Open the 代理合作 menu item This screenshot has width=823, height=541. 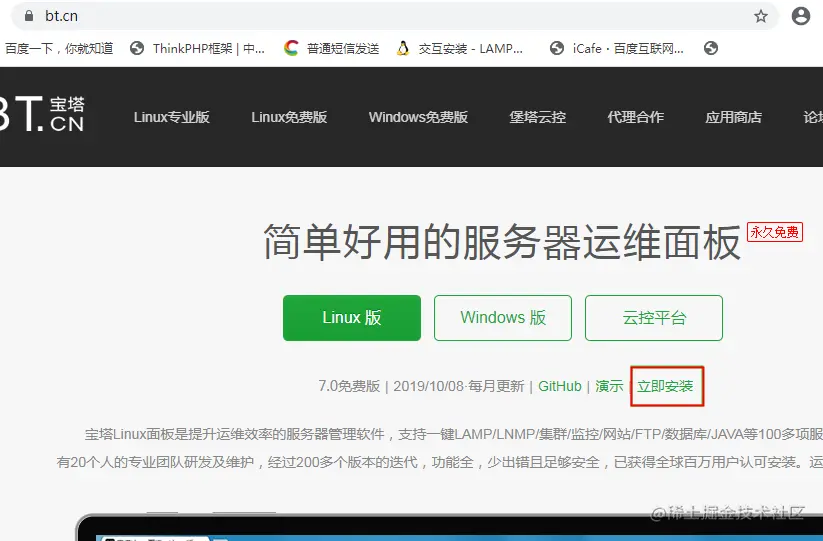coord(636,117)
